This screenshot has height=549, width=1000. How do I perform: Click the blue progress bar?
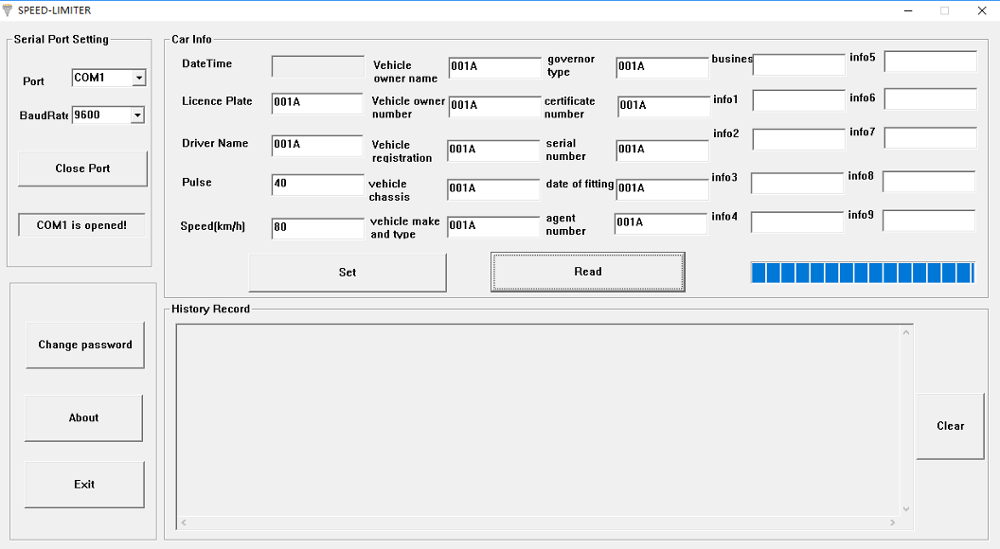click(862, 273)
